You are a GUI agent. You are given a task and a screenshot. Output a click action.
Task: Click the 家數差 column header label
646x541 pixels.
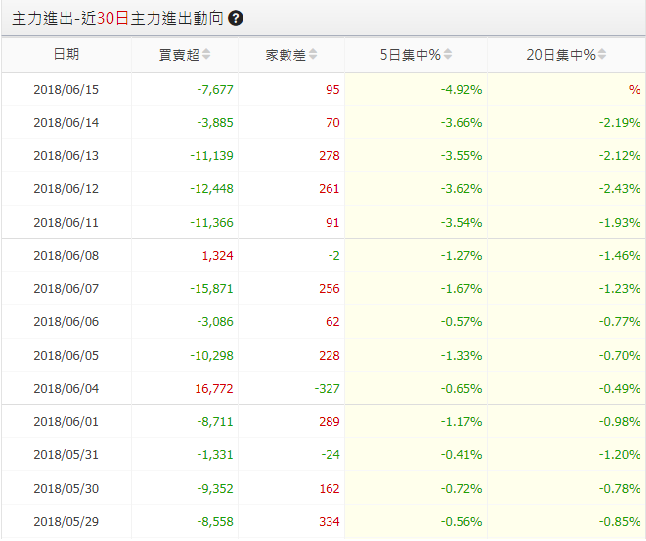[286, 55]
